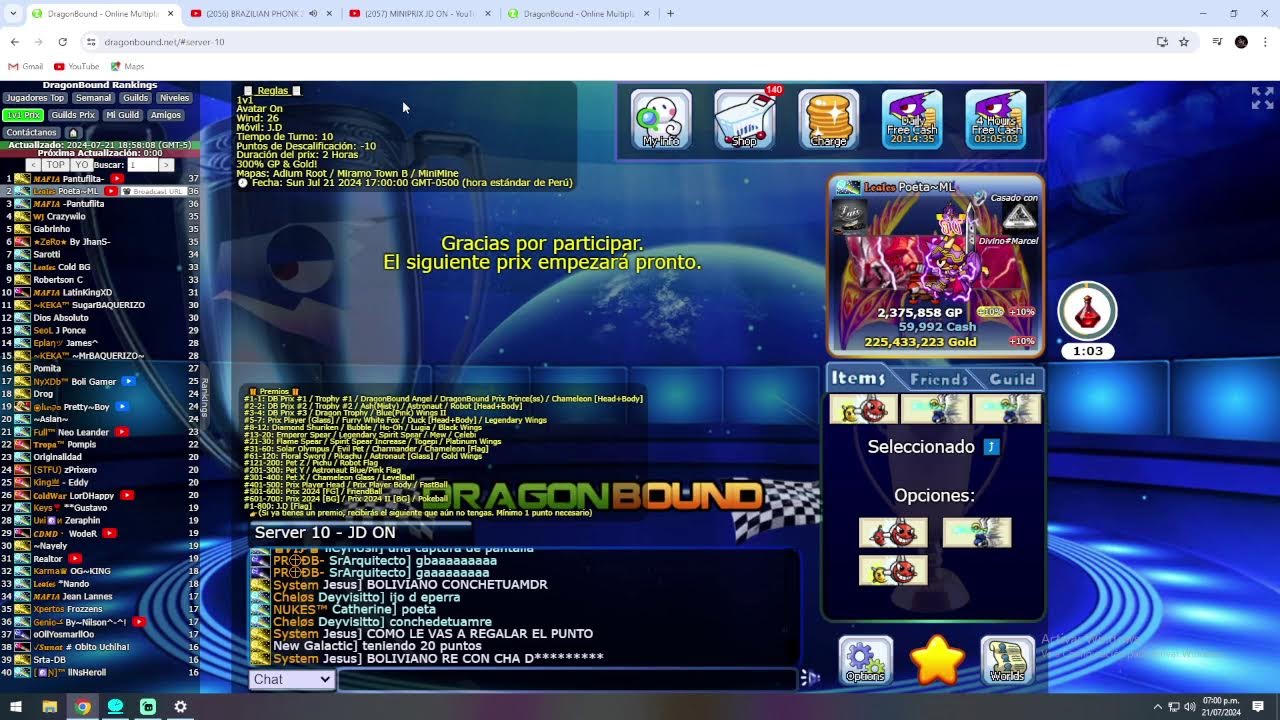Click the Reglas heading

click(x=273, y=90)
